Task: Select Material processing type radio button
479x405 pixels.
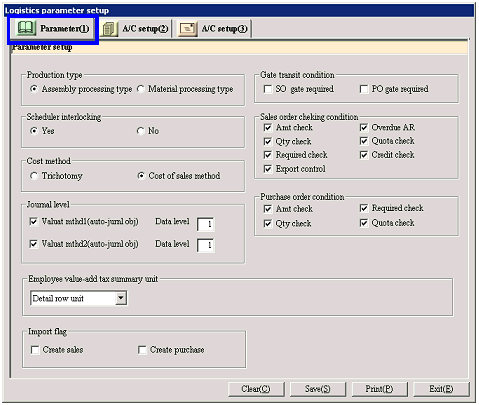Action: [x=141, y=89]
